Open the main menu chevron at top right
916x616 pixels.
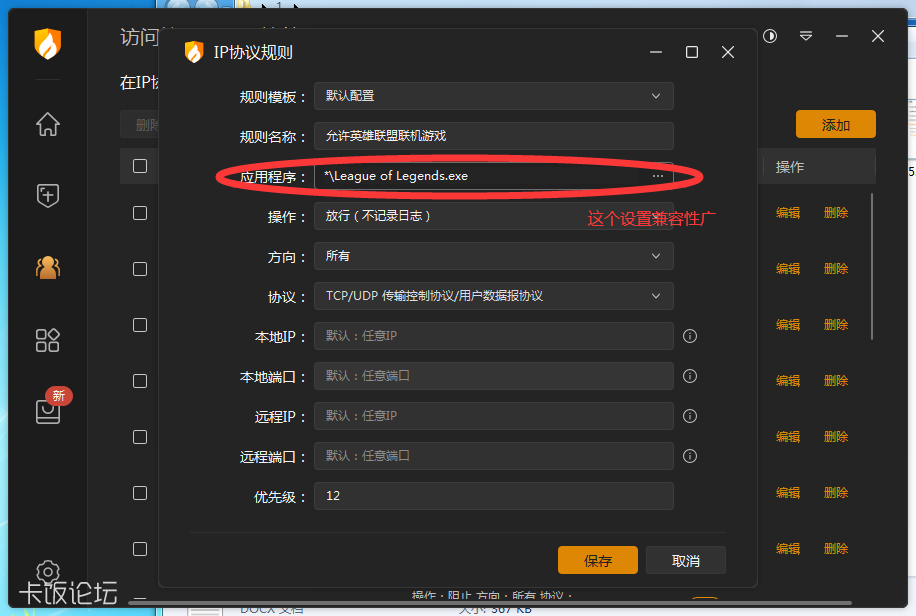point(806,36)
